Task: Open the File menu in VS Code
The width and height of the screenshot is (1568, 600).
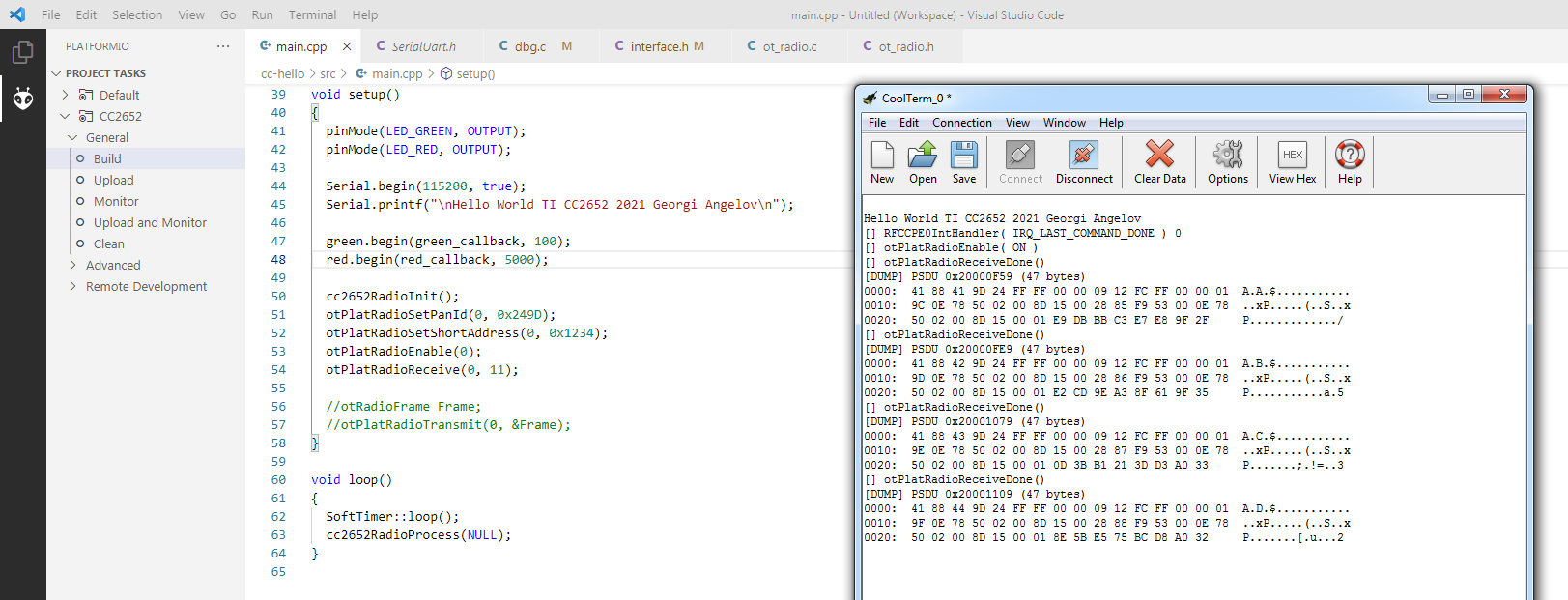Action: 51,14
